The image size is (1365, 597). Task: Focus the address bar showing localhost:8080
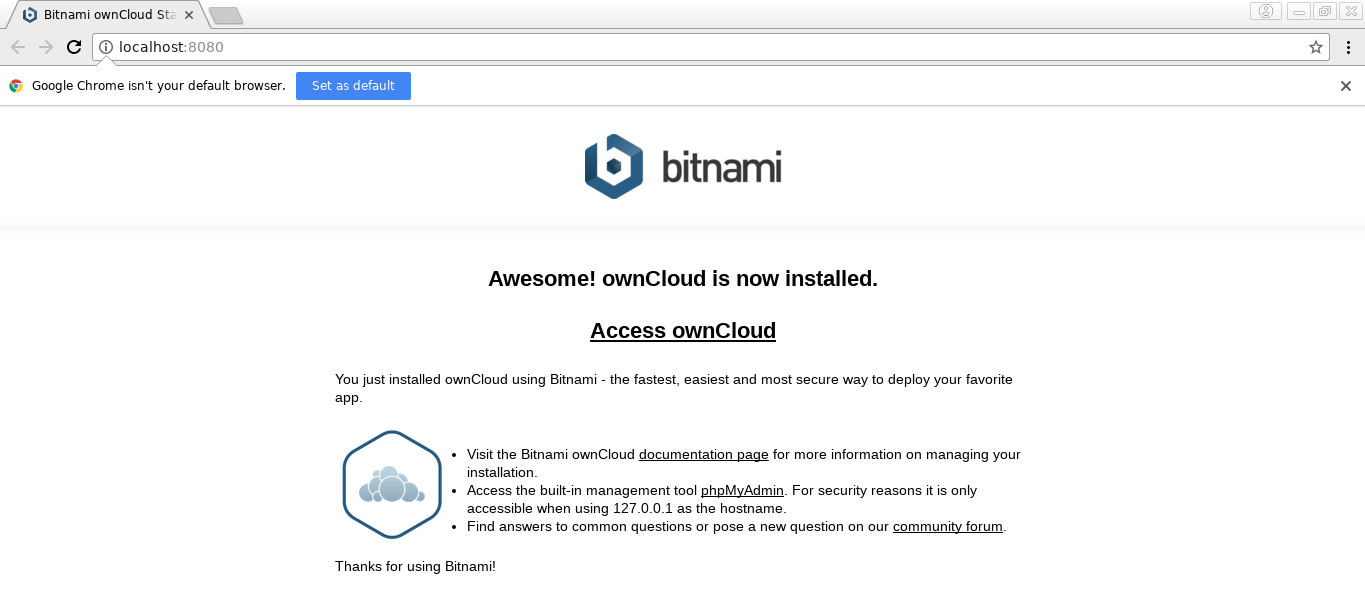700,47
